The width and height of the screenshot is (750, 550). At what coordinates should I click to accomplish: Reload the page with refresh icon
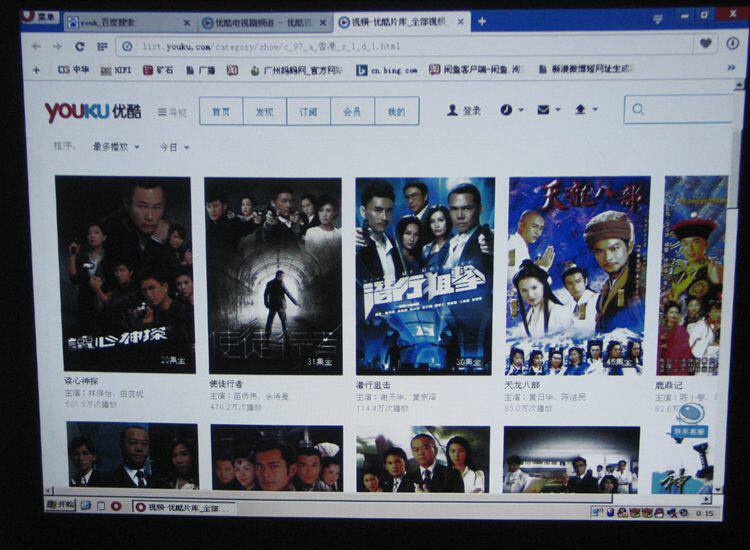coord(80,46)
